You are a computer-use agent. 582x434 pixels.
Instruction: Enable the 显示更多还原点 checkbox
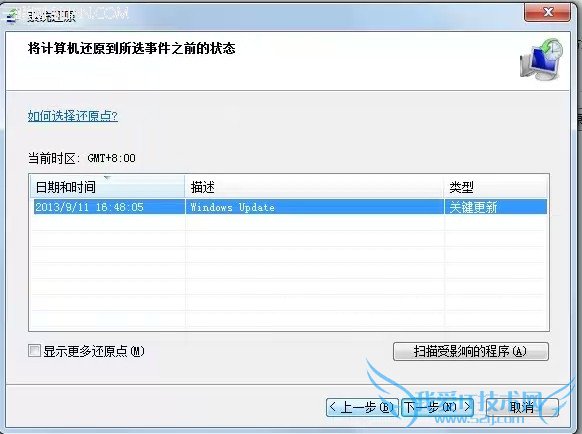point(35,350)
